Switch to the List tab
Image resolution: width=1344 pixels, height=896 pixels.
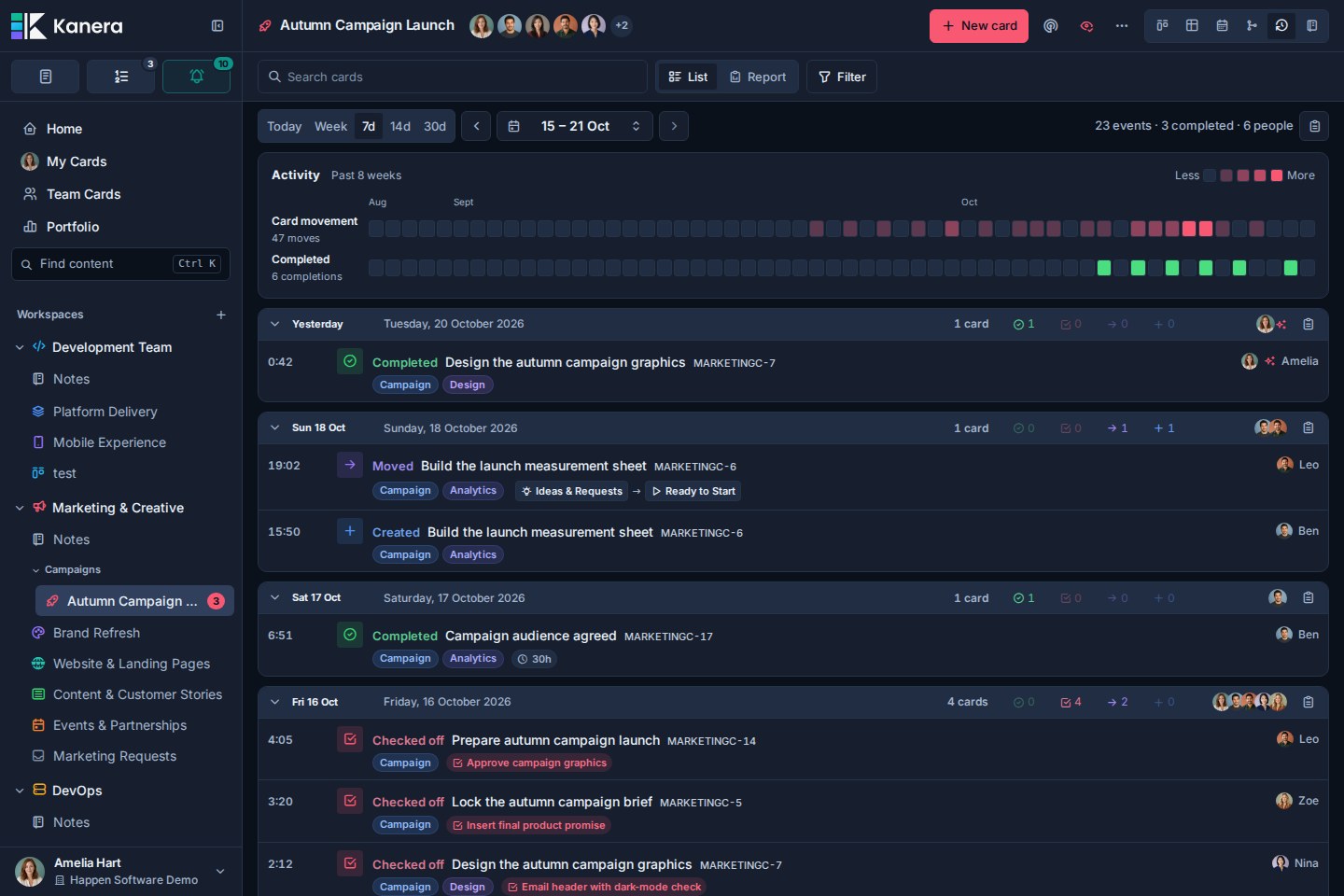[689, 77]
